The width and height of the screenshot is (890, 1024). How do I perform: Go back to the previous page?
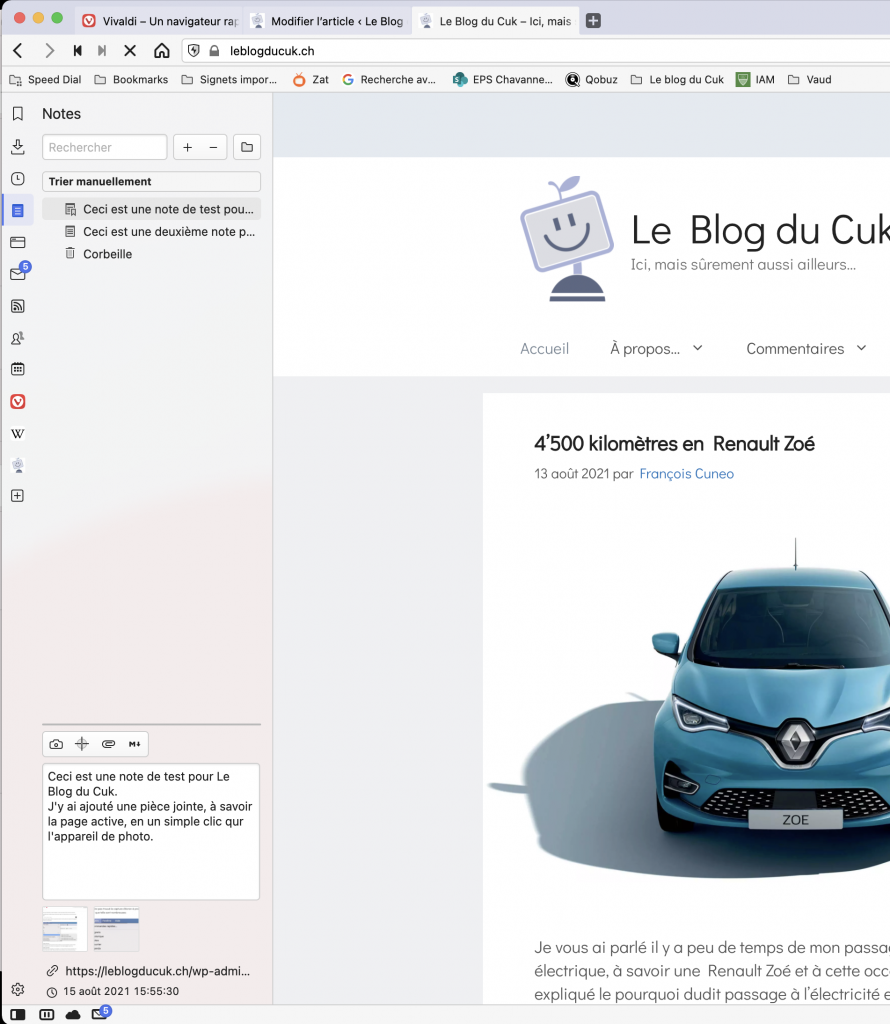pyautogui.click(x=18, y=50)
